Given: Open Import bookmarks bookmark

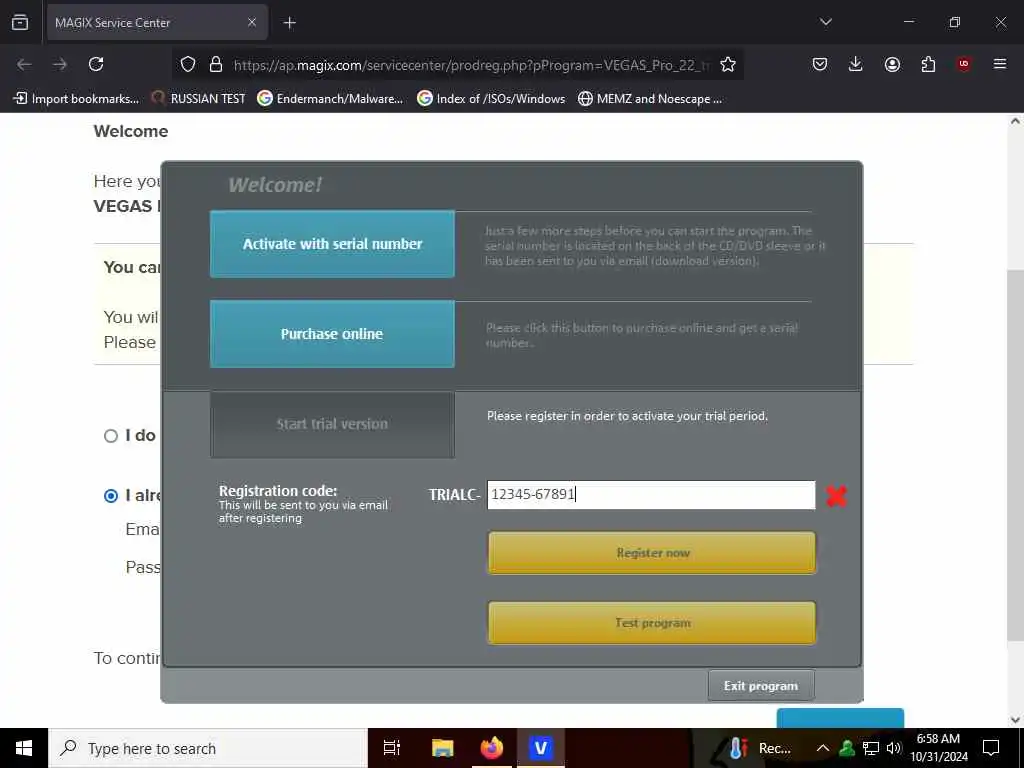Looking at the screenshot, I should pos(76,99).
